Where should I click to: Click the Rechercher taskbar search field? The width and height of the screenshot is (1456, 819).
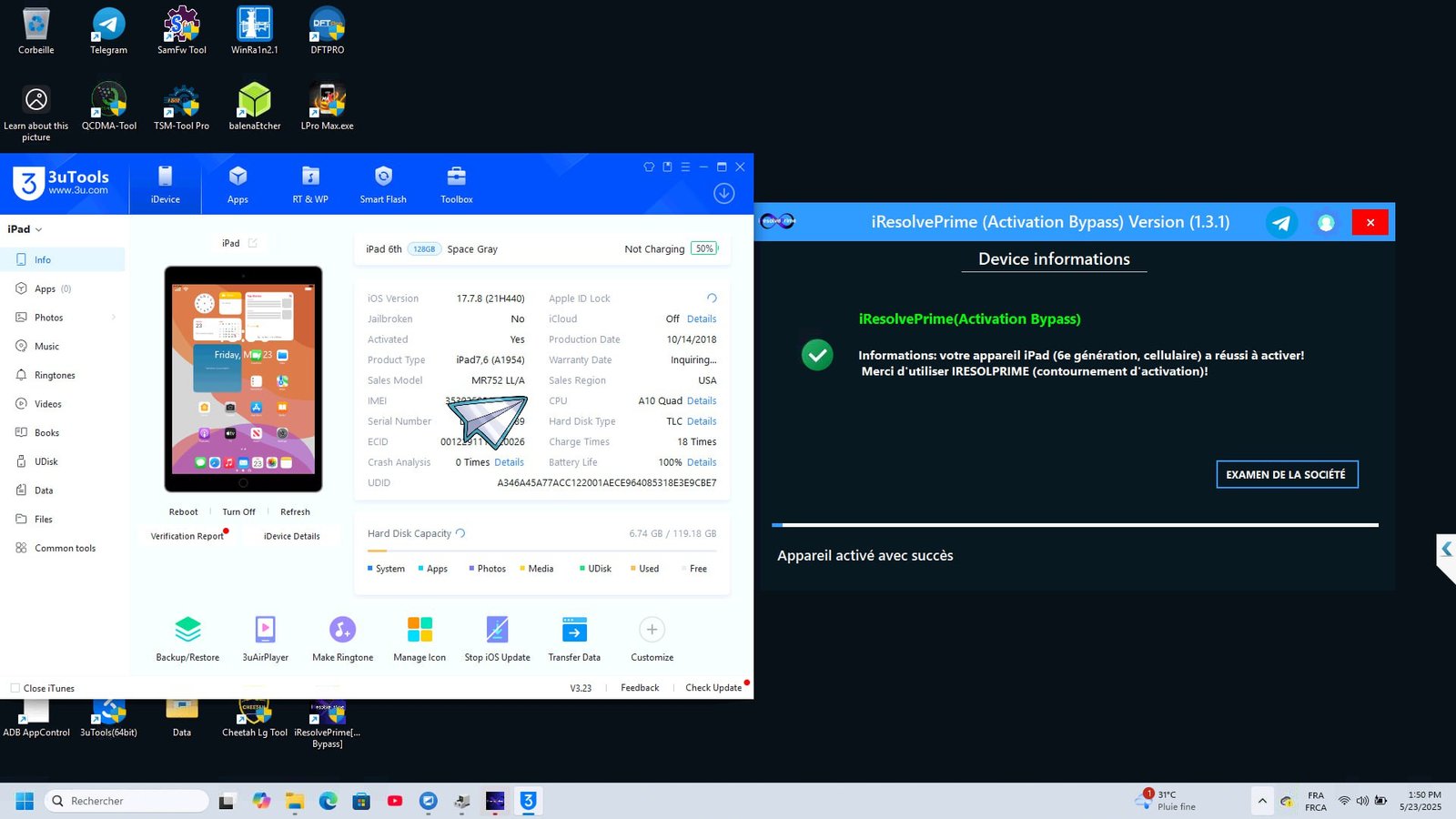[126, 801]
